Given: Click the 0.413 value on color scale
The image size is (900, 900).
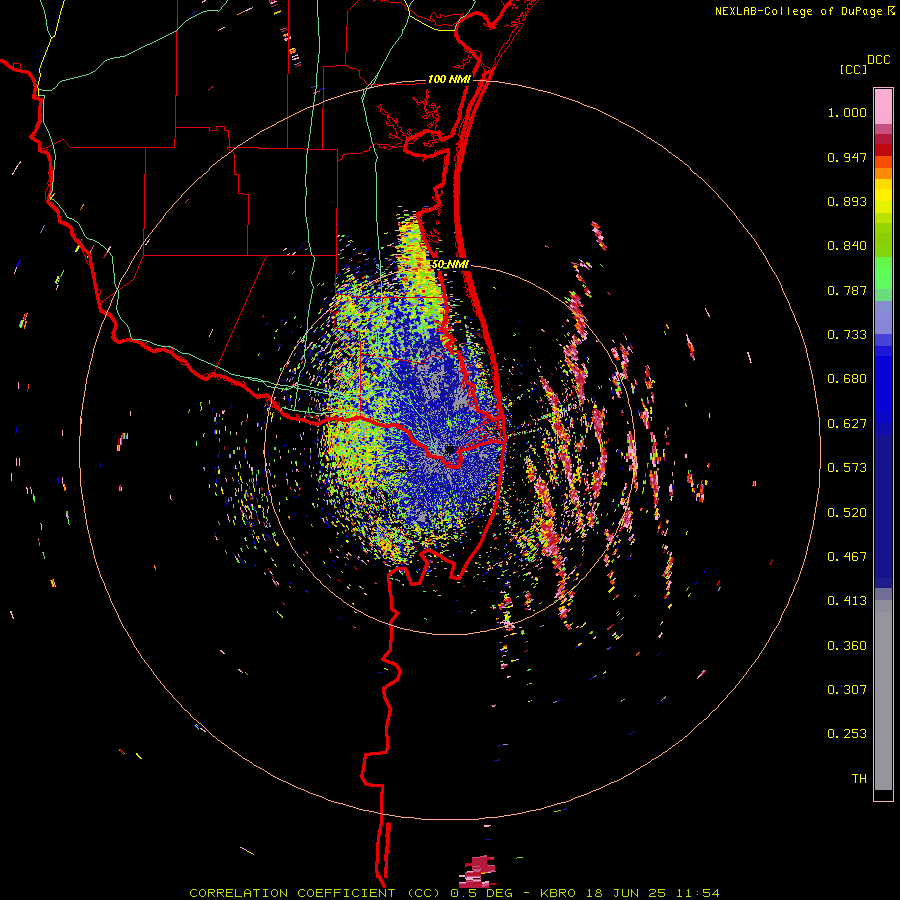Looking at the screenshot, I should click(847, 601).
